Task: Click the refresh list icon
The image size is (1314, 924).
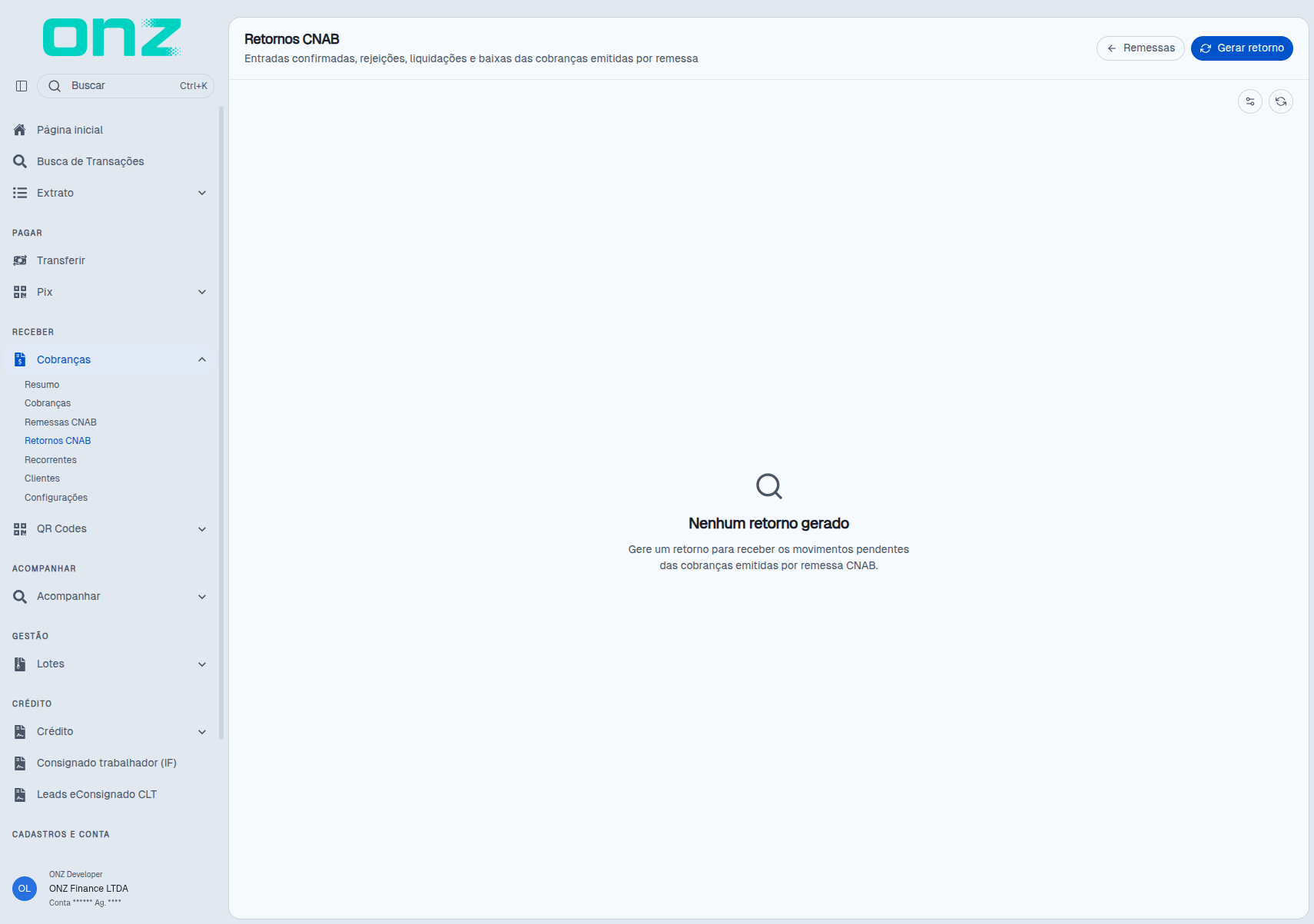Action: tap(1281, 101)
